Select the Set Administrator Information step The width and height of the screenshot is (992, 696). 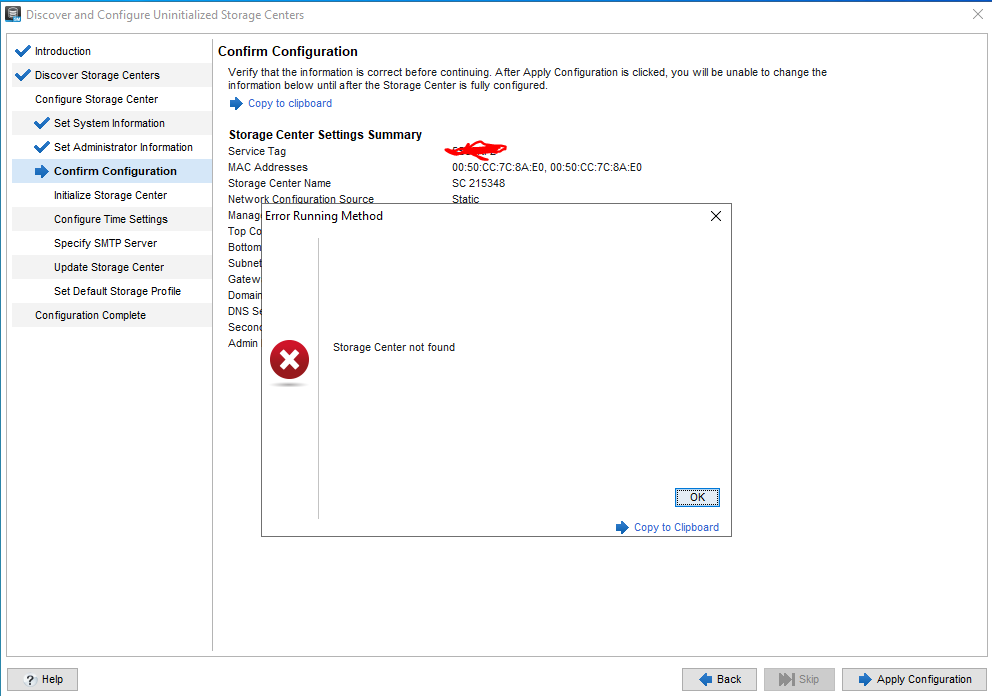(123, 147)
